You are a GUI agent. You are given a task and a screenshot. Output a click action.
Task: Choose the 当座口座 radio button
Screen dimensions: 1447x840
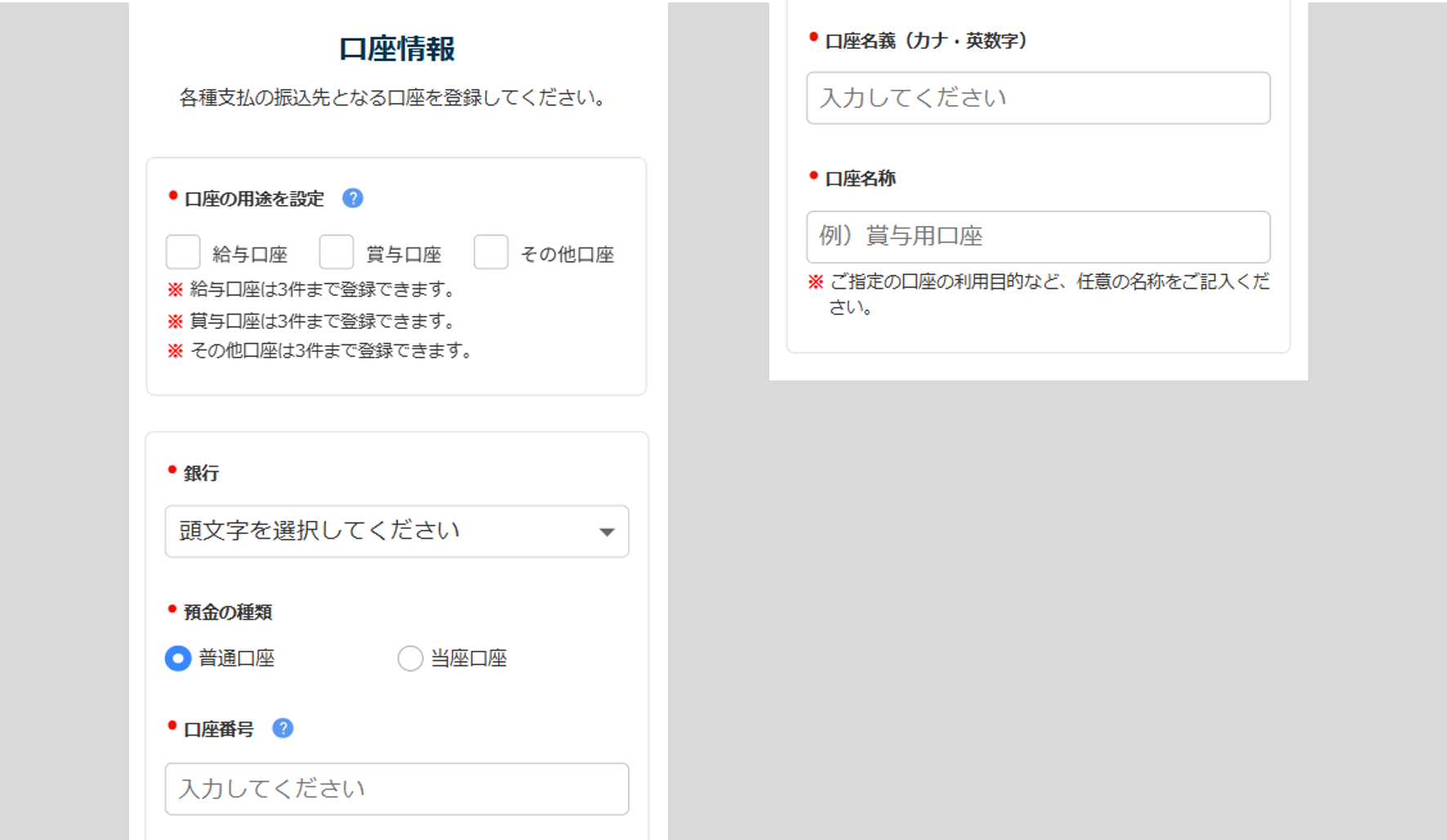tap(410, 658)
